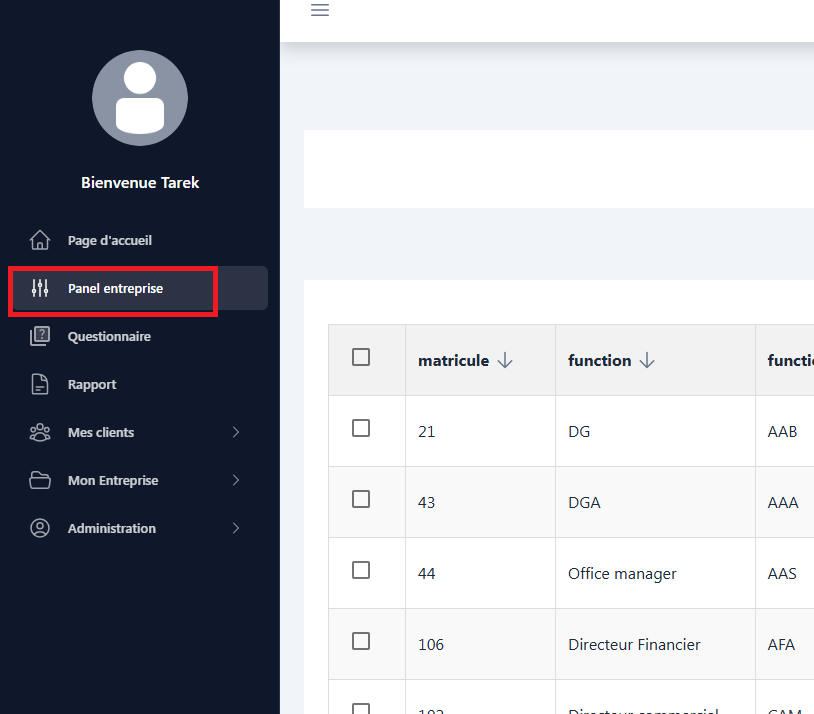814x714 pixels.
Task: Select checkbox for the Office manager row
Action: (x=361, y=570)
